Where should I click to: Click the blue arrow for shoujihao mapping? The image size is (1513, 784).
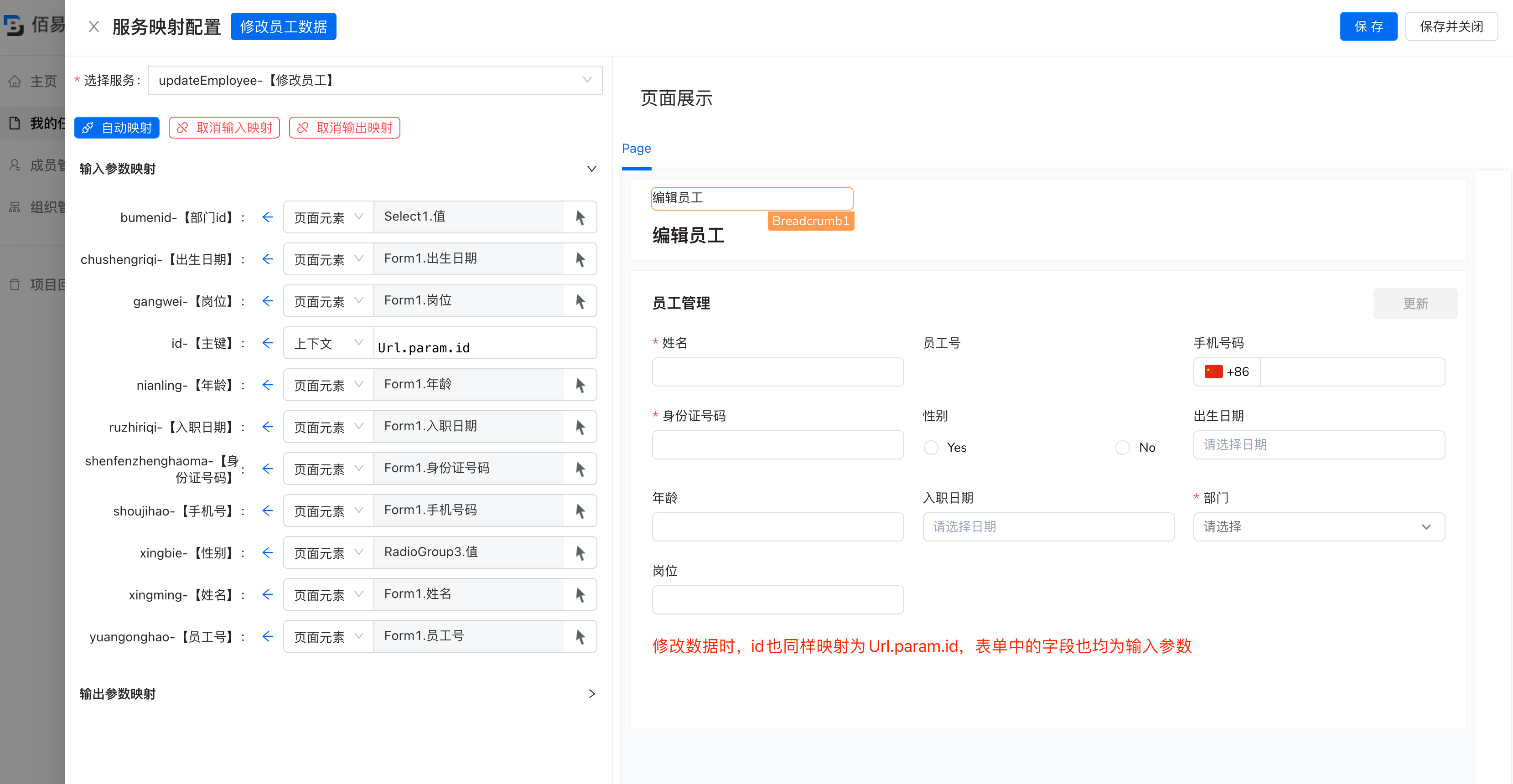tap(268, 511)
